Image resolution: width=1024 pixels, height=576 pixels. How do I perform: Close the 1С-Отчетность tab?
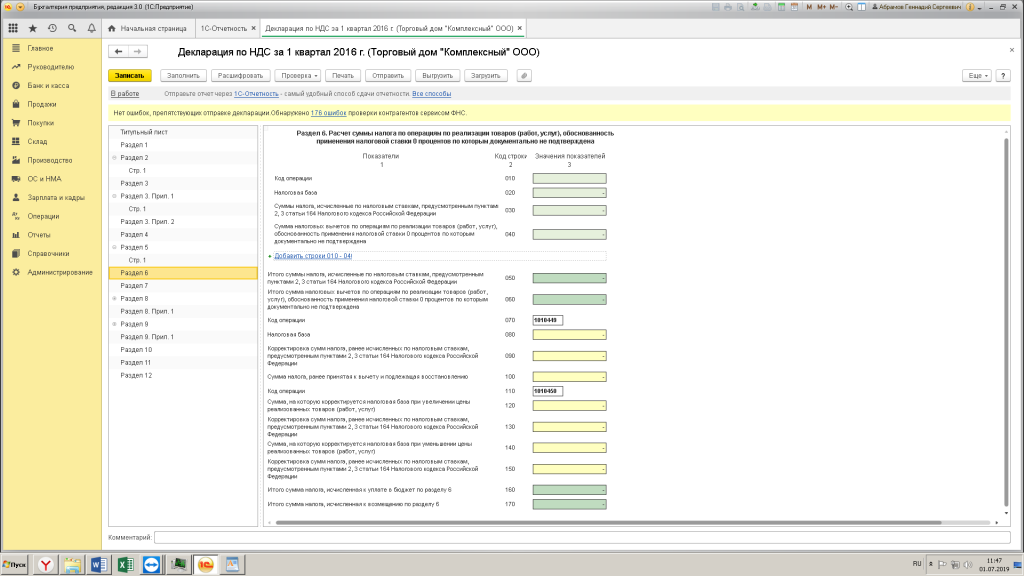click(x=253, y=28)
